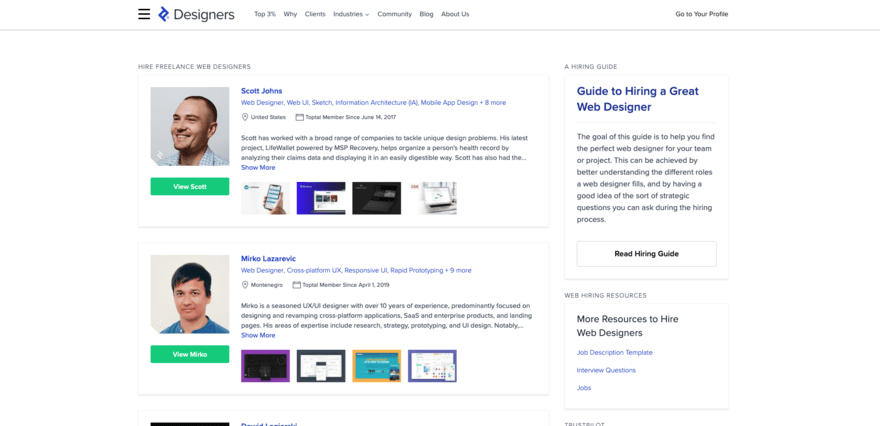
Task: Go to the Community menu item
Action: pyautogui.click(x=394, y=14)
